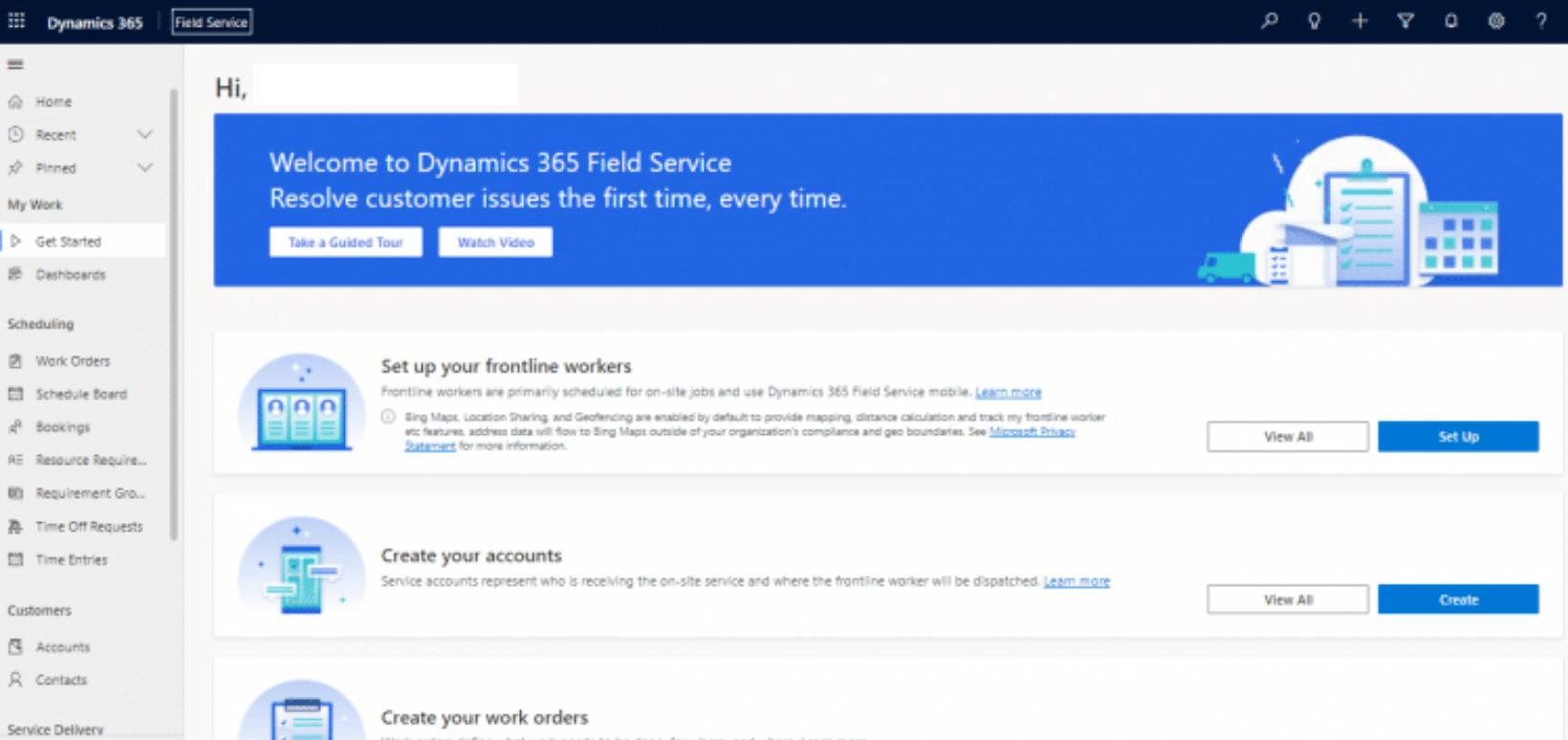Open Resource Require... sidebar item
This screenshot has width=1568, height=740.
pos(91,460)
